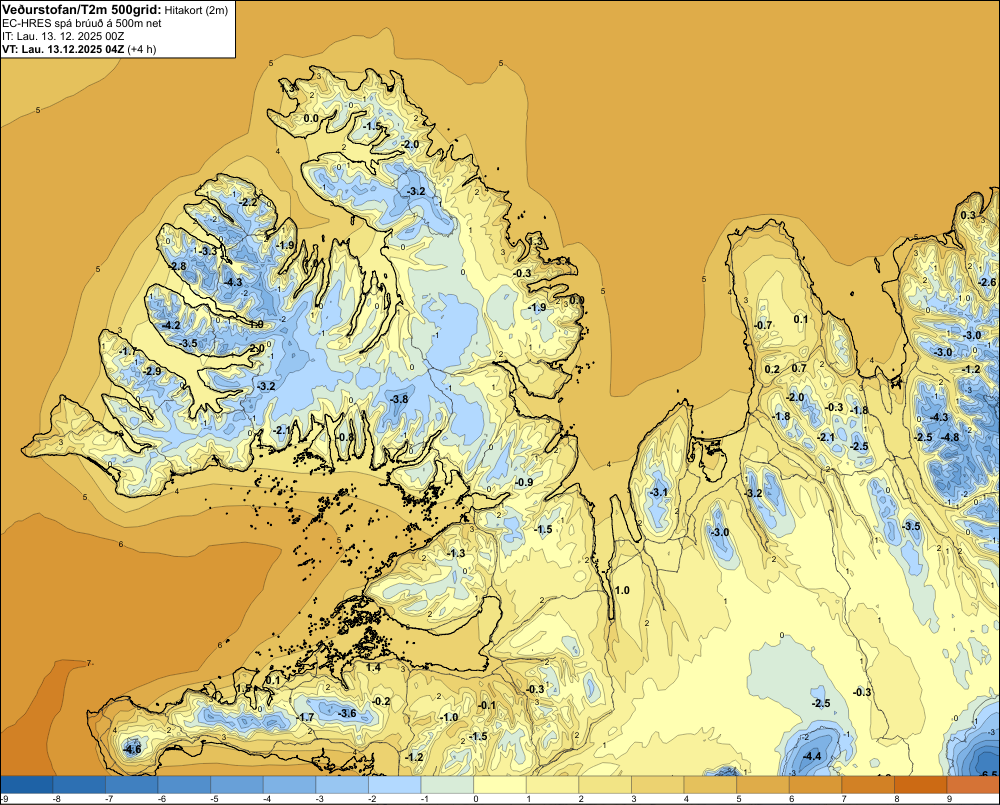Image resolution: width=1000 pixels, height=805 pixels.
Task: Click the 0.3 temperature label
Action: 968,215
